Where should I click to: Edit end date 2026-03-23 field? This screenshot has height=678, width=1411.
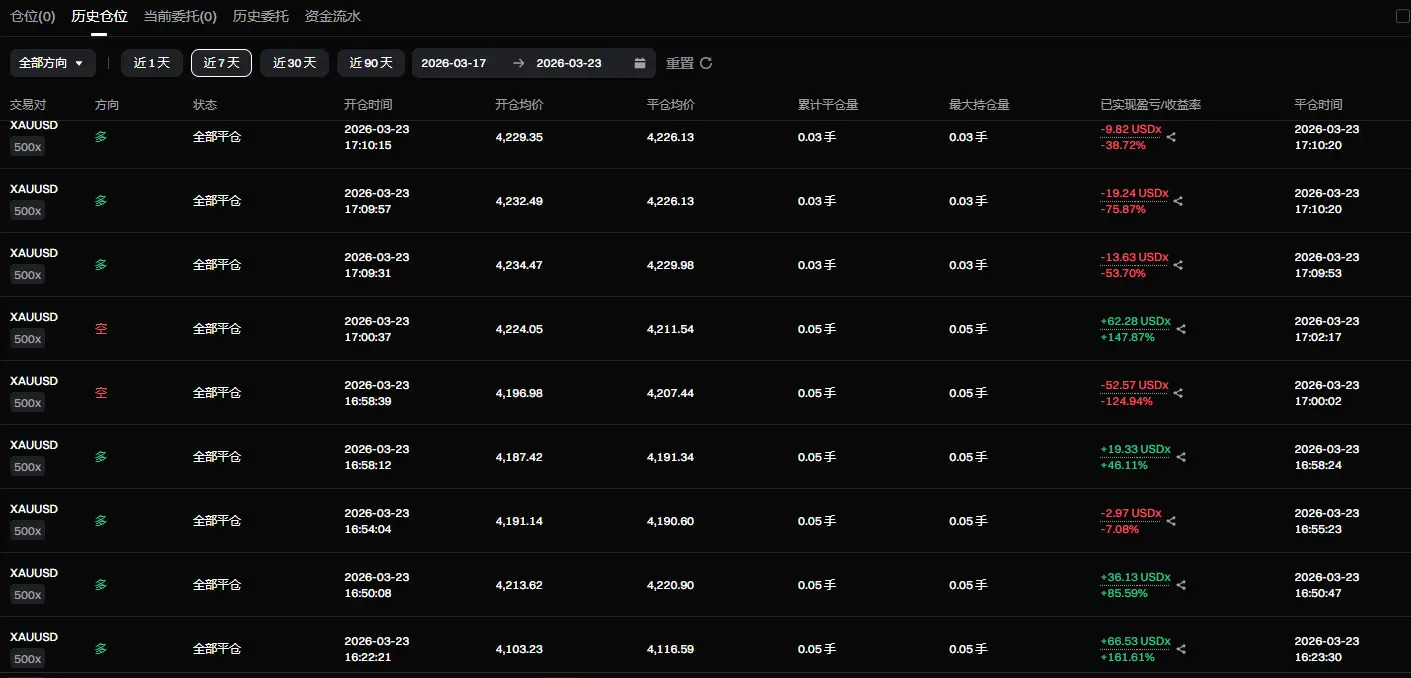tap(569, 63)
